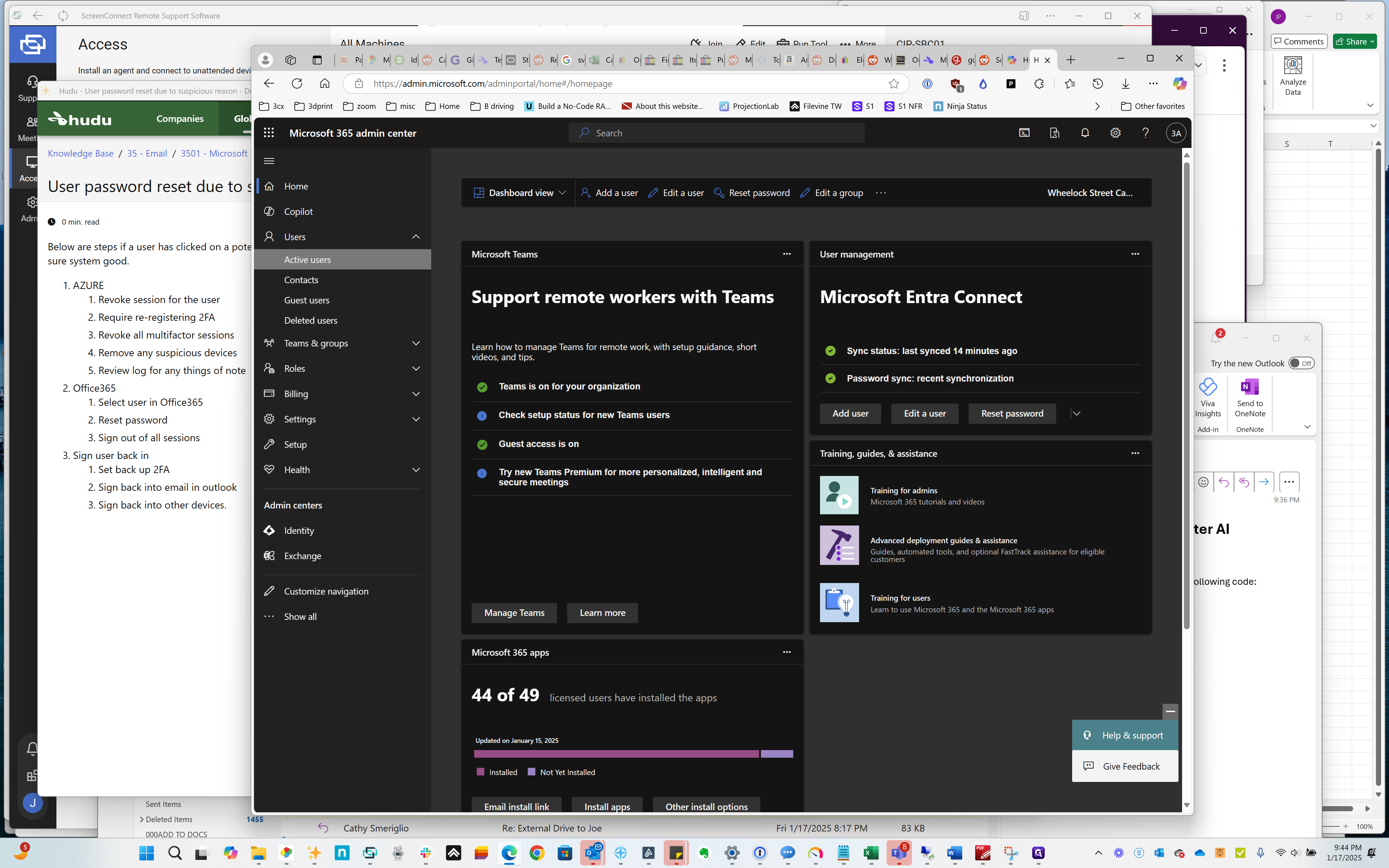Minimize the Help & support widget
1389x868 pixels.
tap(1170, 711)
